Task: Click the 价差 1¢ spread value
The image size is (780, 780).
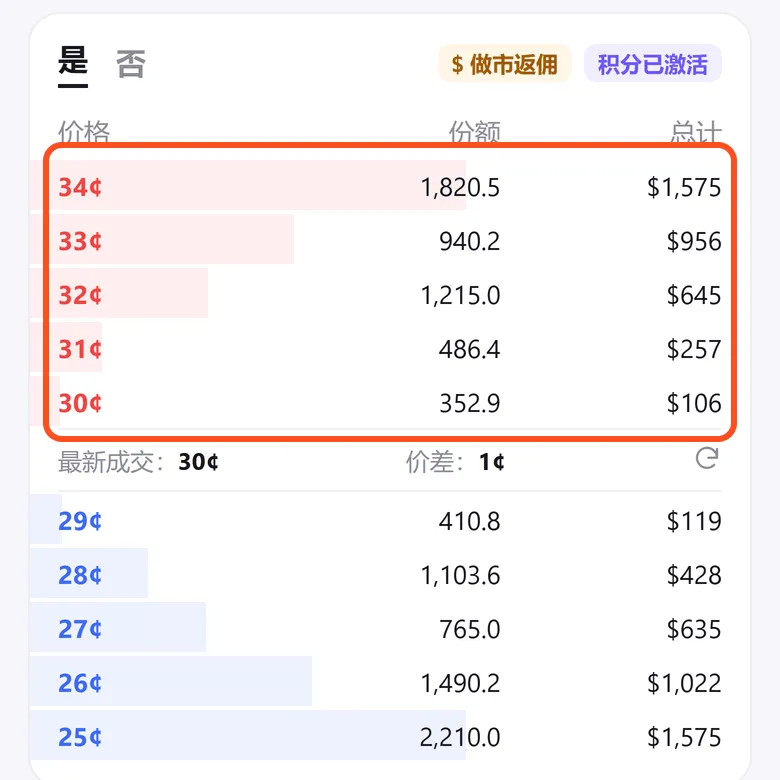Action: pos(492,462)
